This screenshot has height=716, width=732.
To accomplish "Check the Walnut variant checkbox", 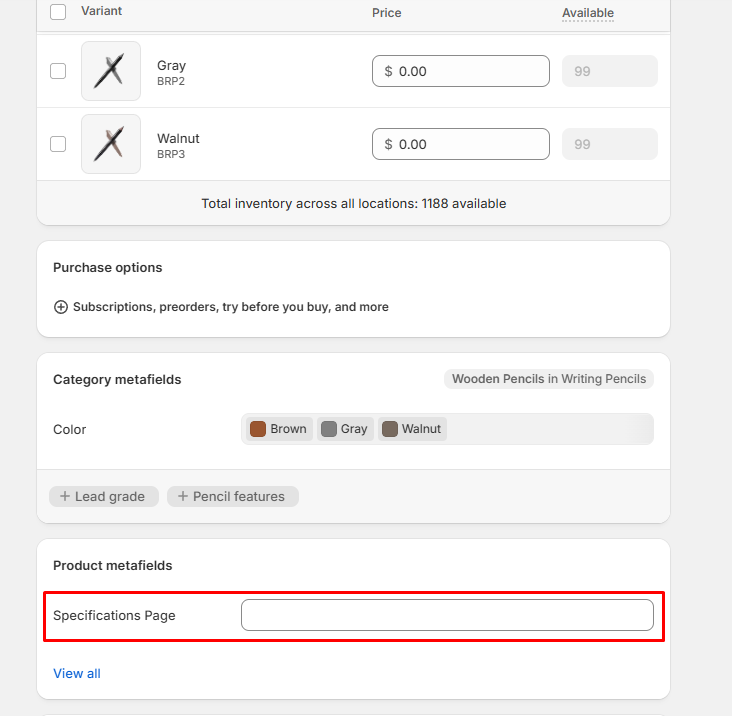I will click(58, 144).
